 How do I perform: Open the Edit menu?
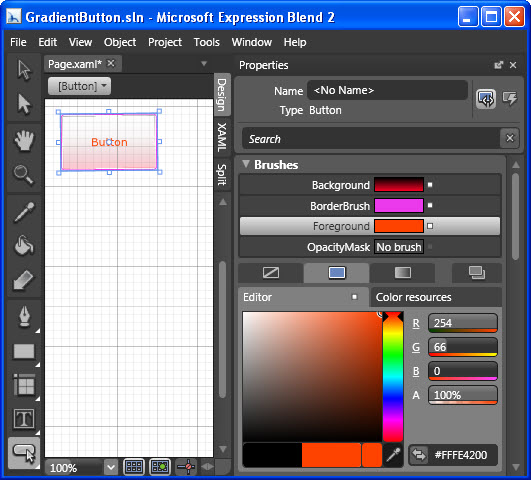pyautogui.click(x=47, y=42)
